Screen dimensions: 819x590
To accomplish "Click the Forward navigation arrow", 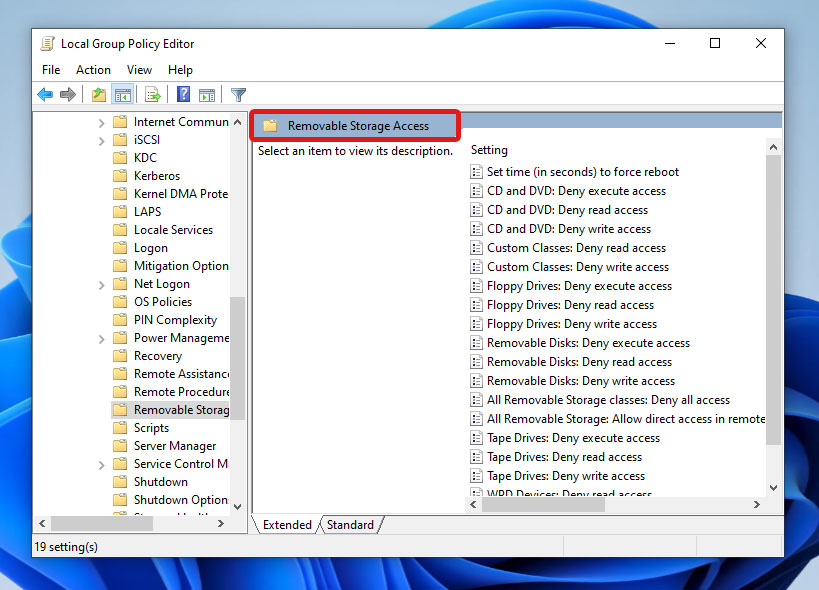I will (66, 94).
